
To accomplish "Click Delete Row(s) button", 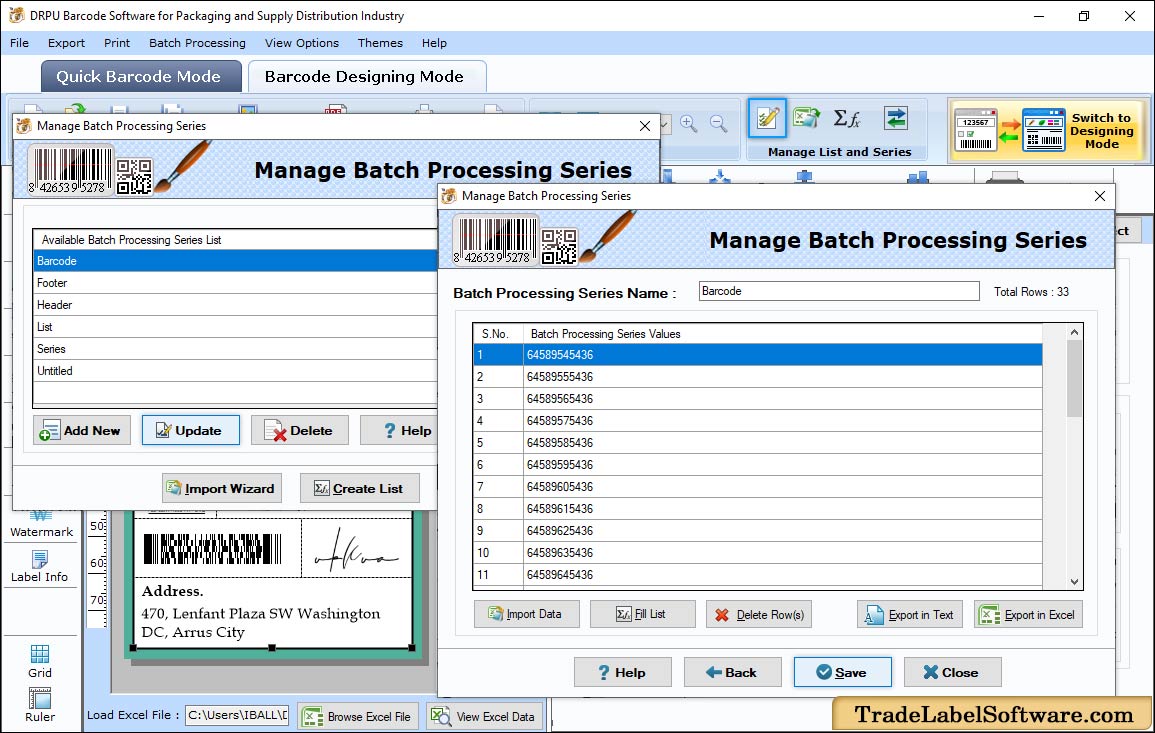I will click(759, 614).
